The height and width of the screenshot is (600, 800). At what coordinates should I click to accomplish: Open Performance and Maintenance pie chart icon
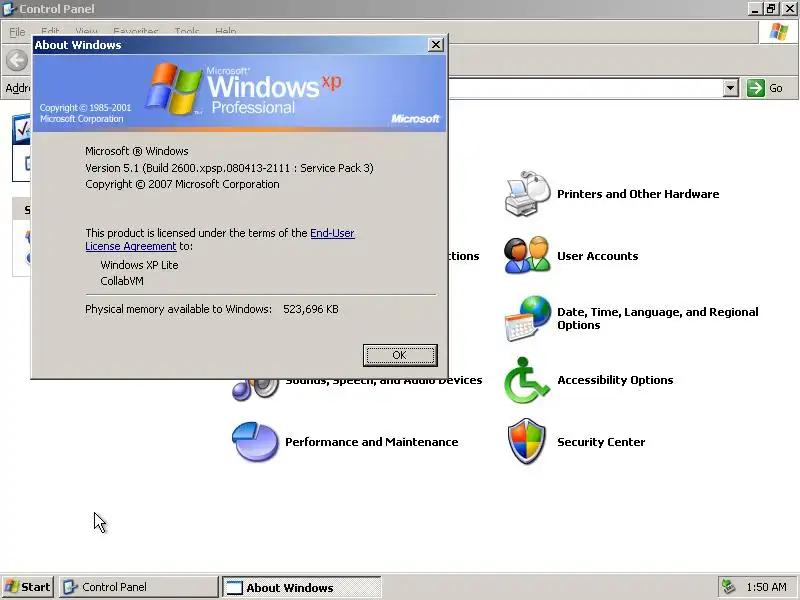point(255,441)
